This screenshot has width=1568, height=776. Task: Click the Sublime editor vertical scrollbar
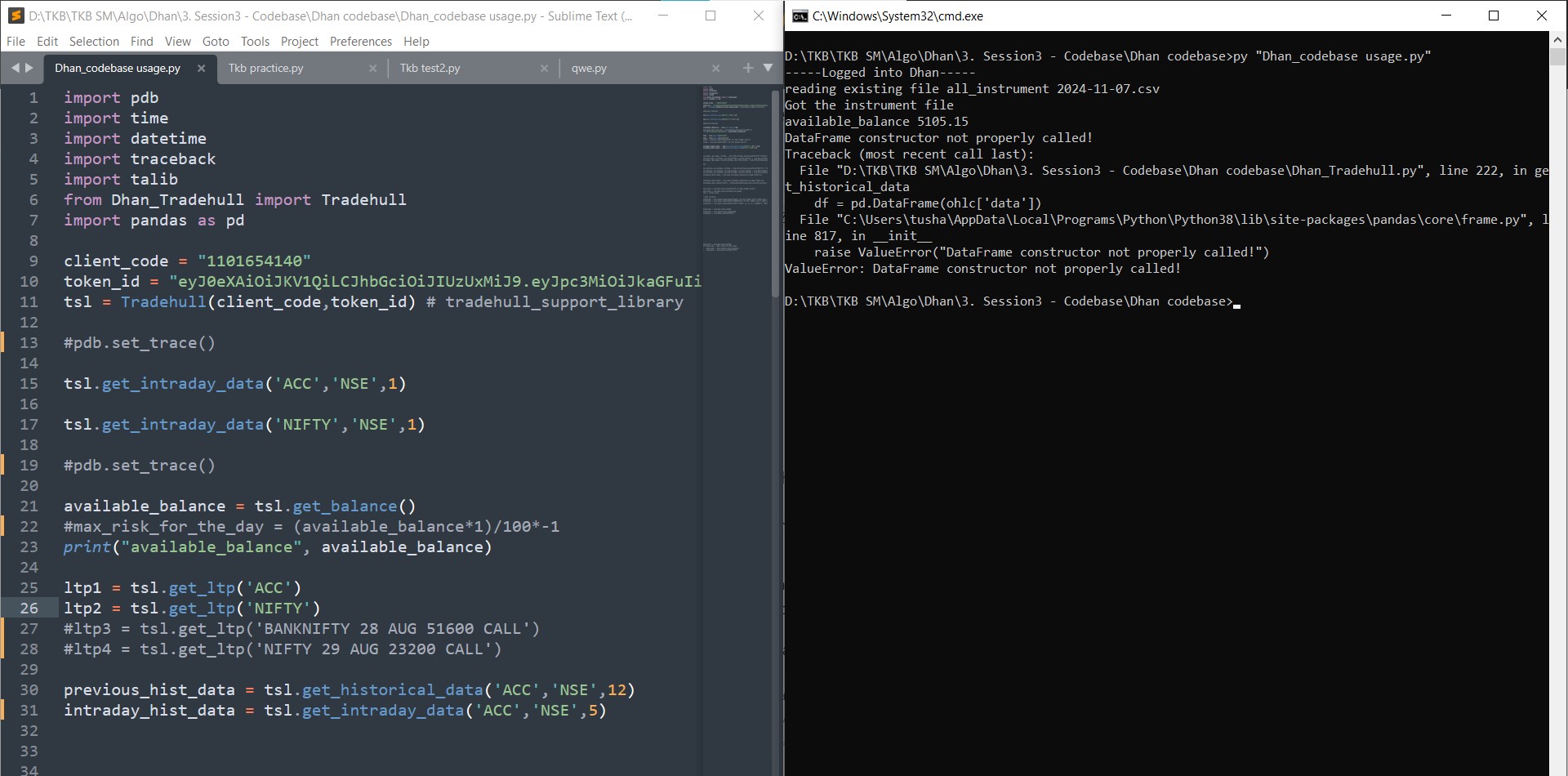pos(775,196)
